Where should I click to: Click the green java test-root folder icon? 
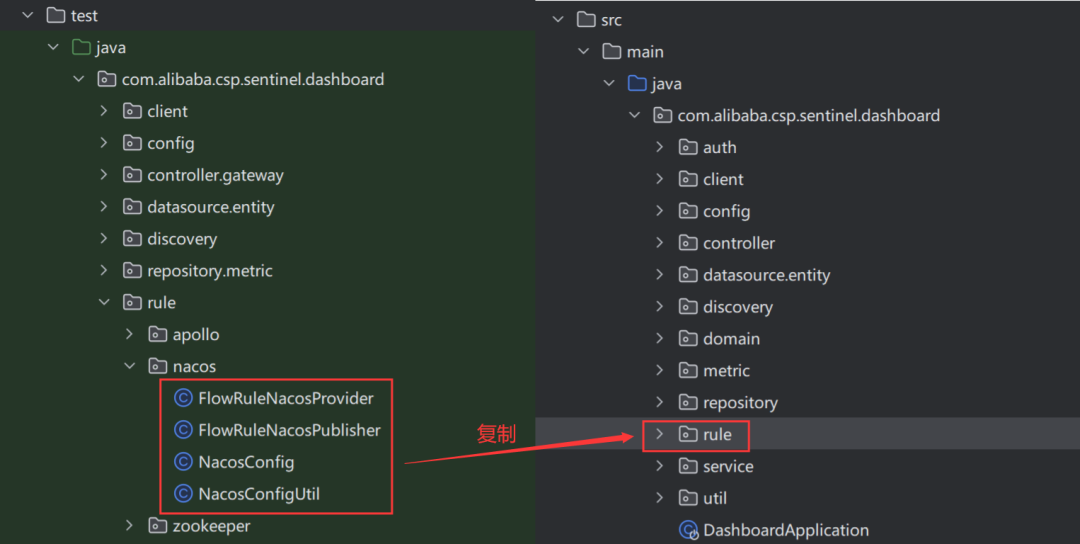(81, 48)
